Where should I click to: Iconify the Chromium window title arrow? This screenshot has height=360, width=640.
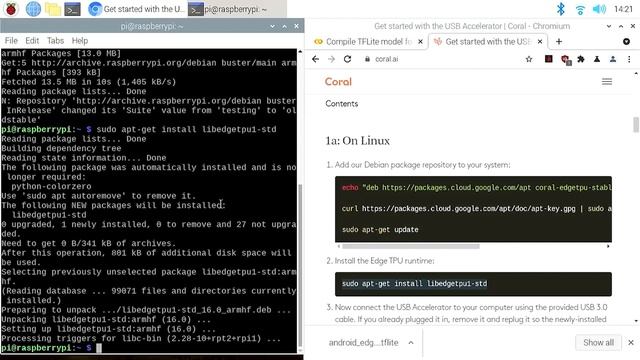(x=609, y=26)
